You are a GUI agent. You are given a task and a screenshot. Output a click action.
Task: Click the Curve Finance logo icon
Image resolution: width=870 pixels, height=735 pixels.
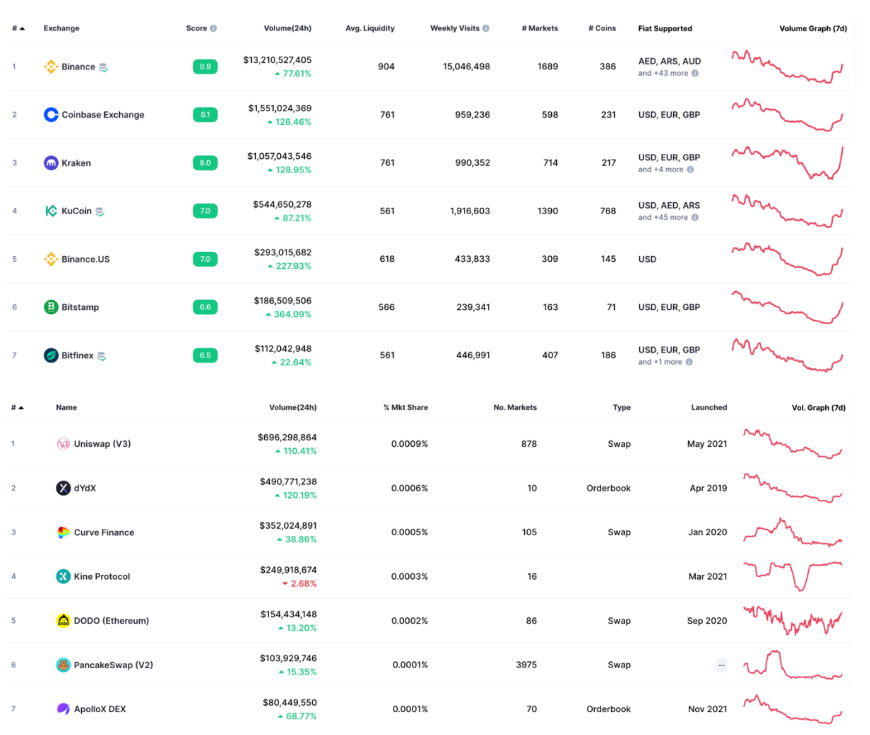pos(63,533)
